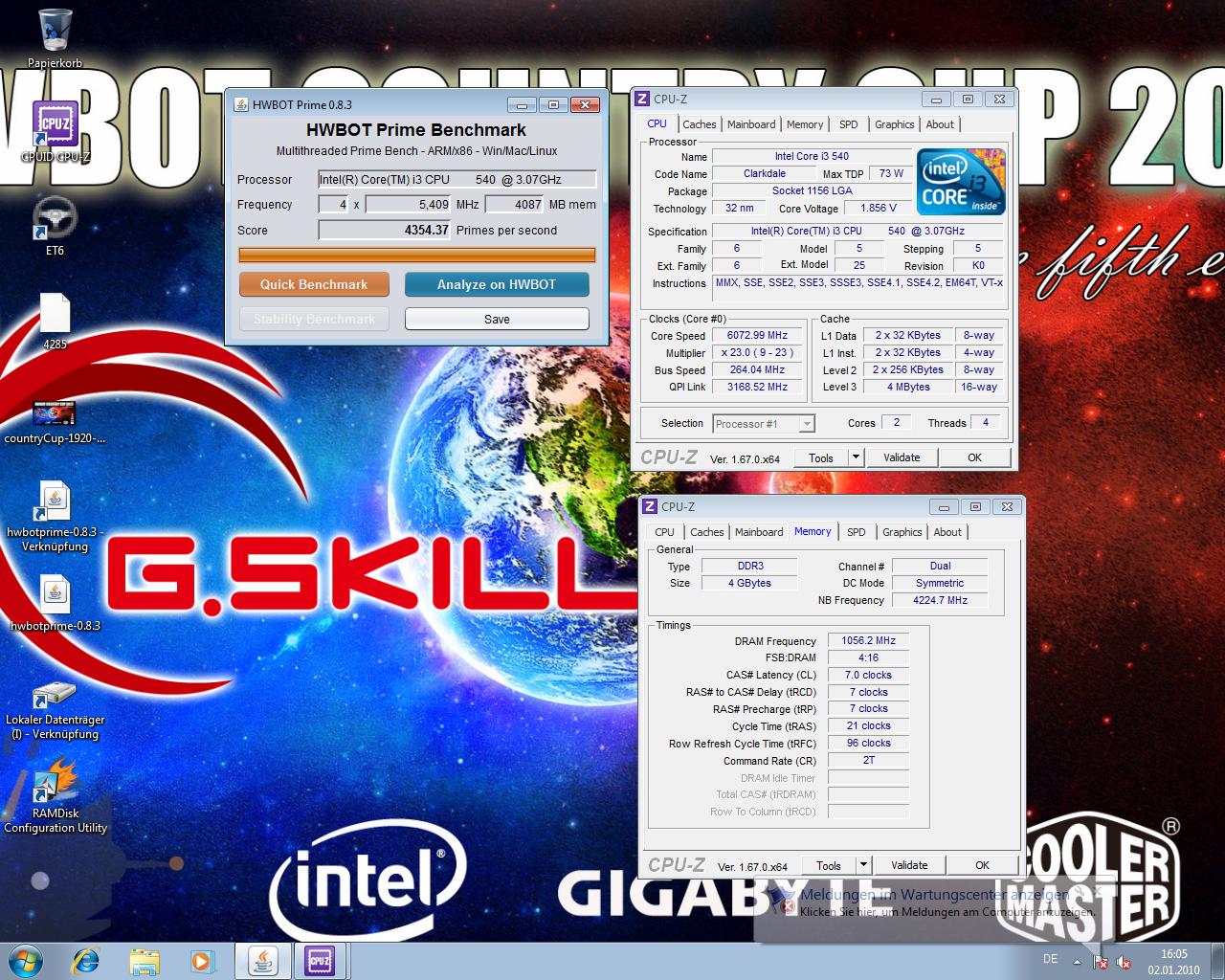This screenshot has width=1225, height=980.
Task: Select the CPU tab in bottom CPU-Z window
Action: (x=664, y=532)
